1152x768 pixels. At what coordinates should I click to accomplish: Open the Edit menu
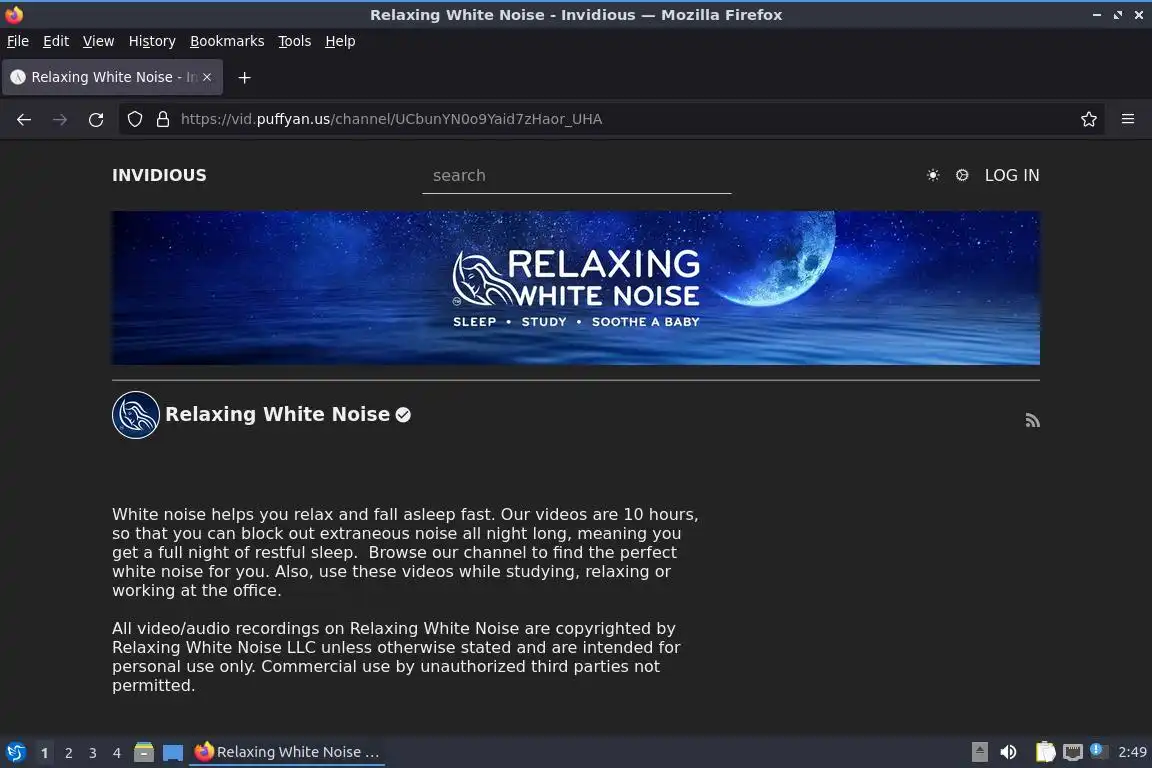(x=56, y=41)
